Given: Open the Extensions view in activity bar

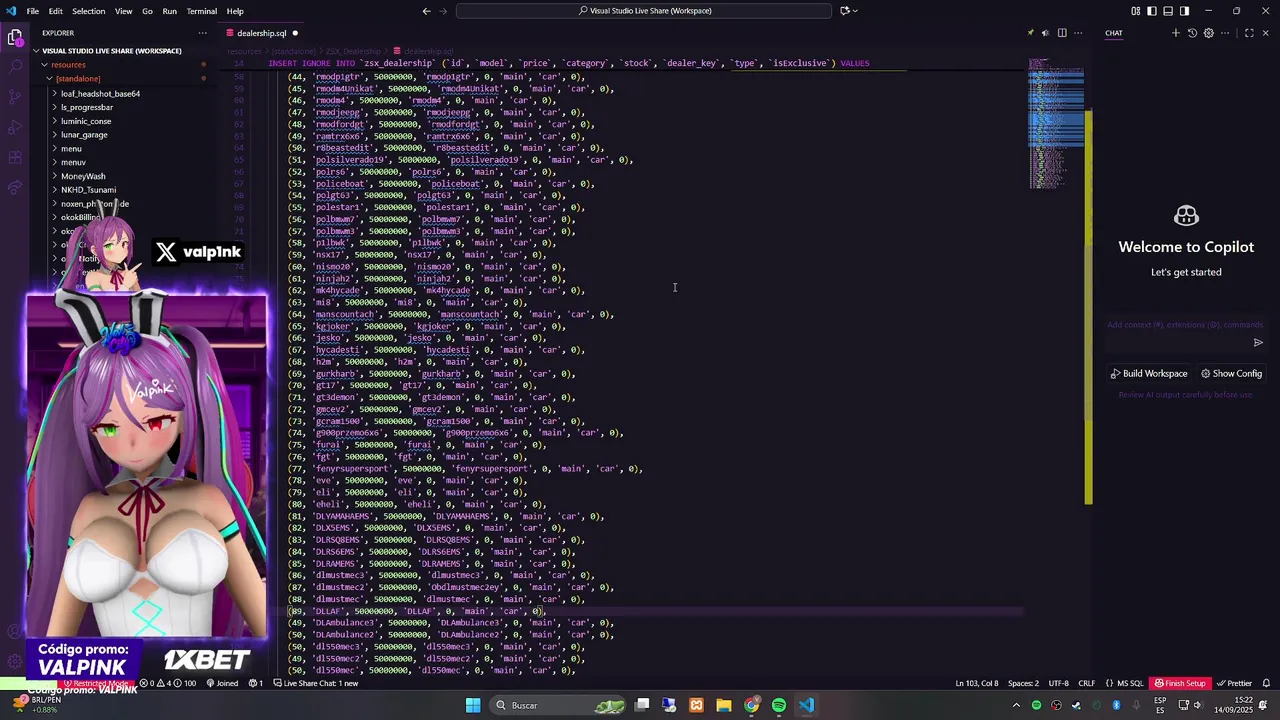Looking at the screenshot, I should click(x=15, y=157).
